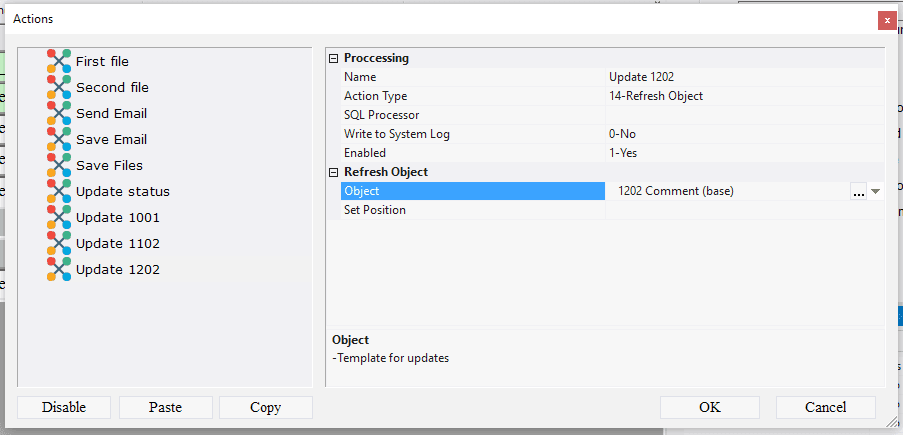Click the Second file action icon
This screenshot has width=903, height=435.
[59, 87]
